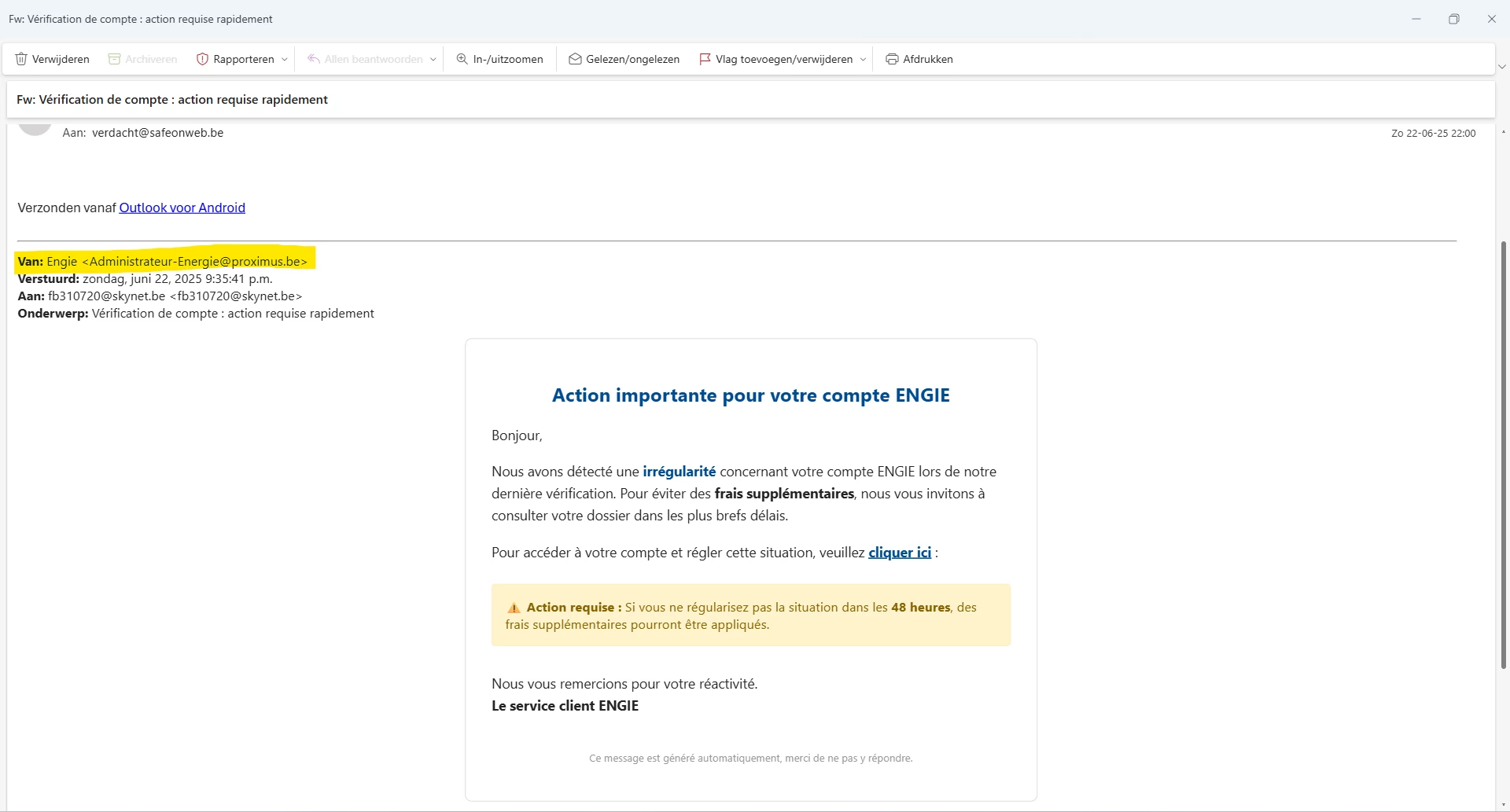The width and height of the screenshot is (1510, 812).
Task: Toggle the flag with Vlag toevoegen/verwijderen
Action: pos(775,59)
